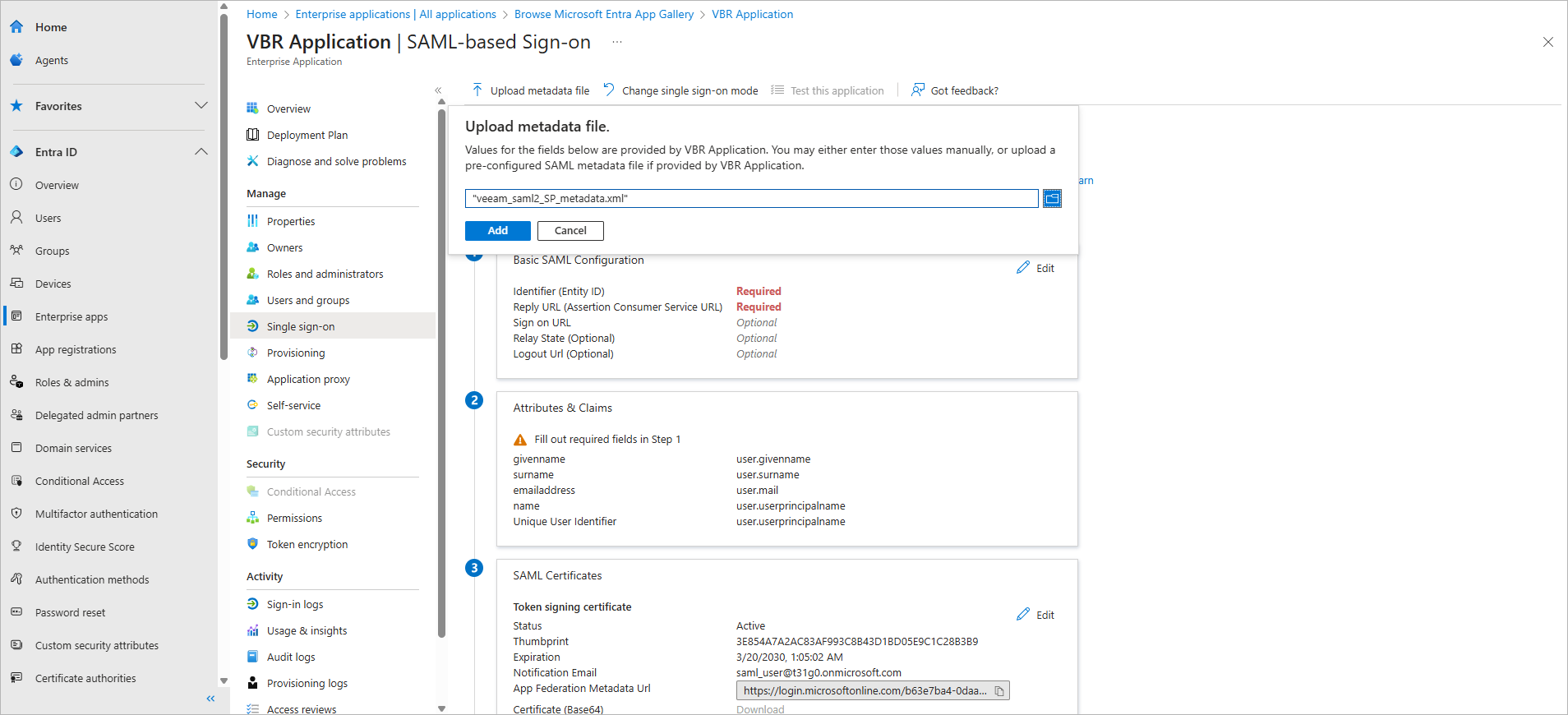Click the file browse folder icon
The image size is (1568, 715).
1052,199
